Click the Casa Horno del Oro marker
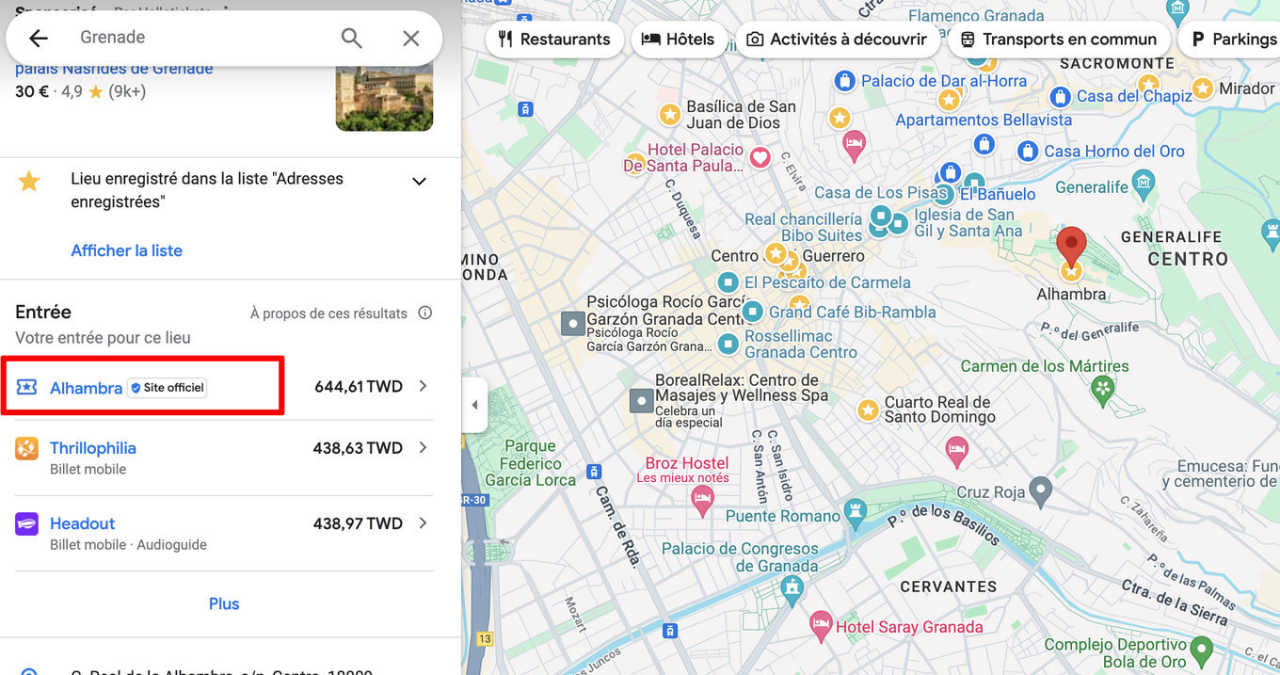Viewport: 1280px width, 675px height. pyautogui.click(x=1027, y=151)
